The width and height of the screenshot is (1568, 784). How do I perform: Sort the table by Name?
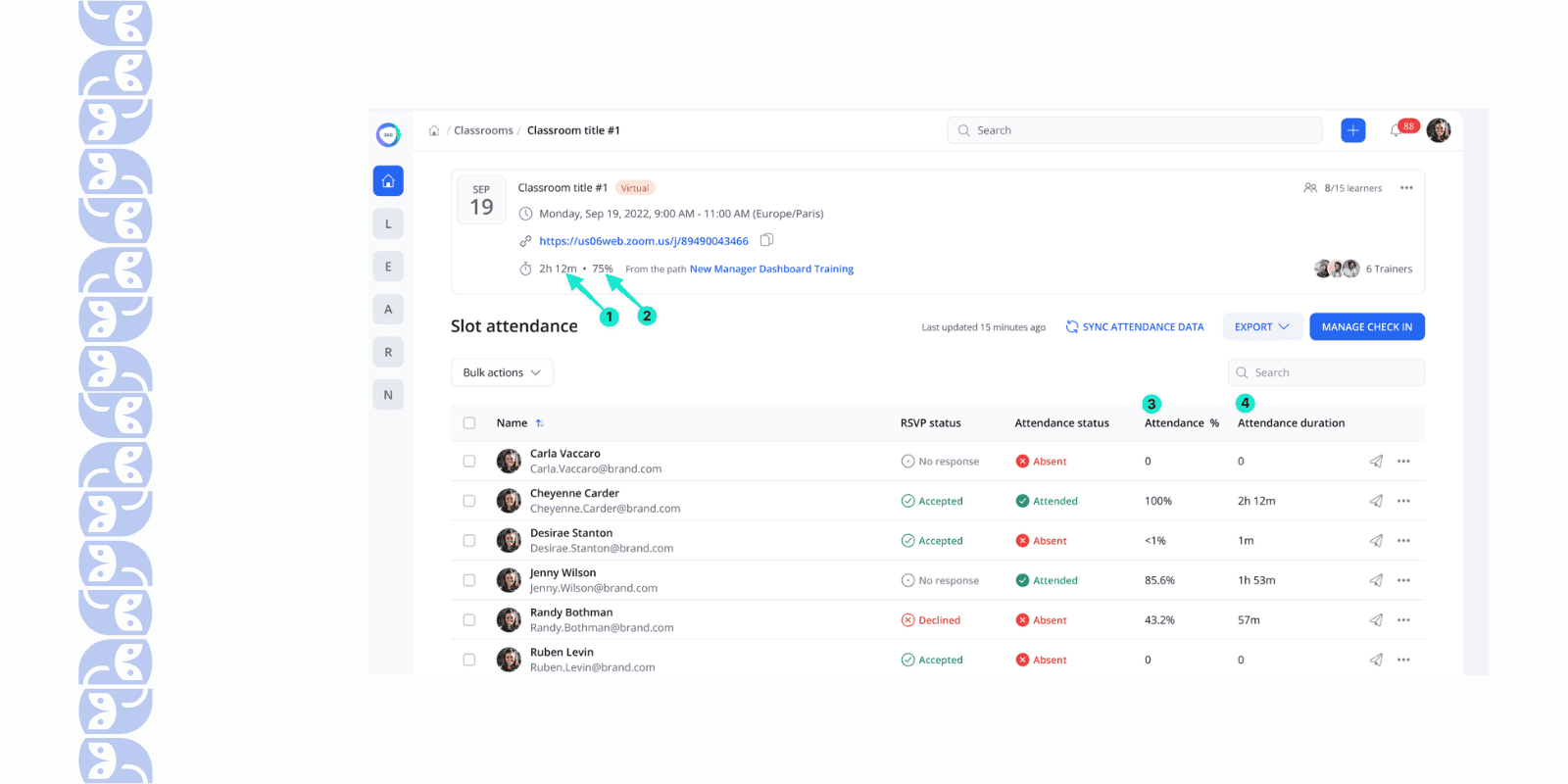540,423
